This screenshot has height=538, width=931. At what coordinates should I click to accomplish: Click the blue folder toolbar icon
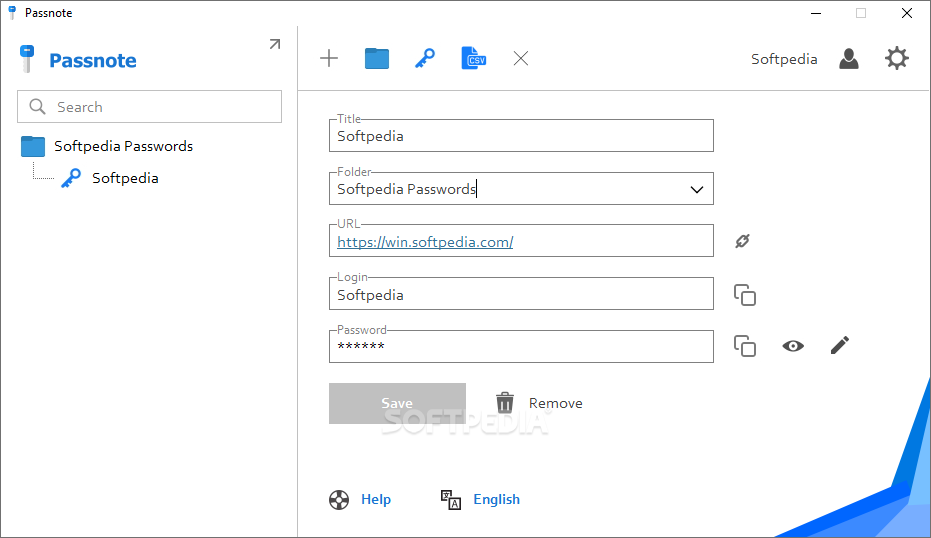pyautogui.click(x=376, y=59)
